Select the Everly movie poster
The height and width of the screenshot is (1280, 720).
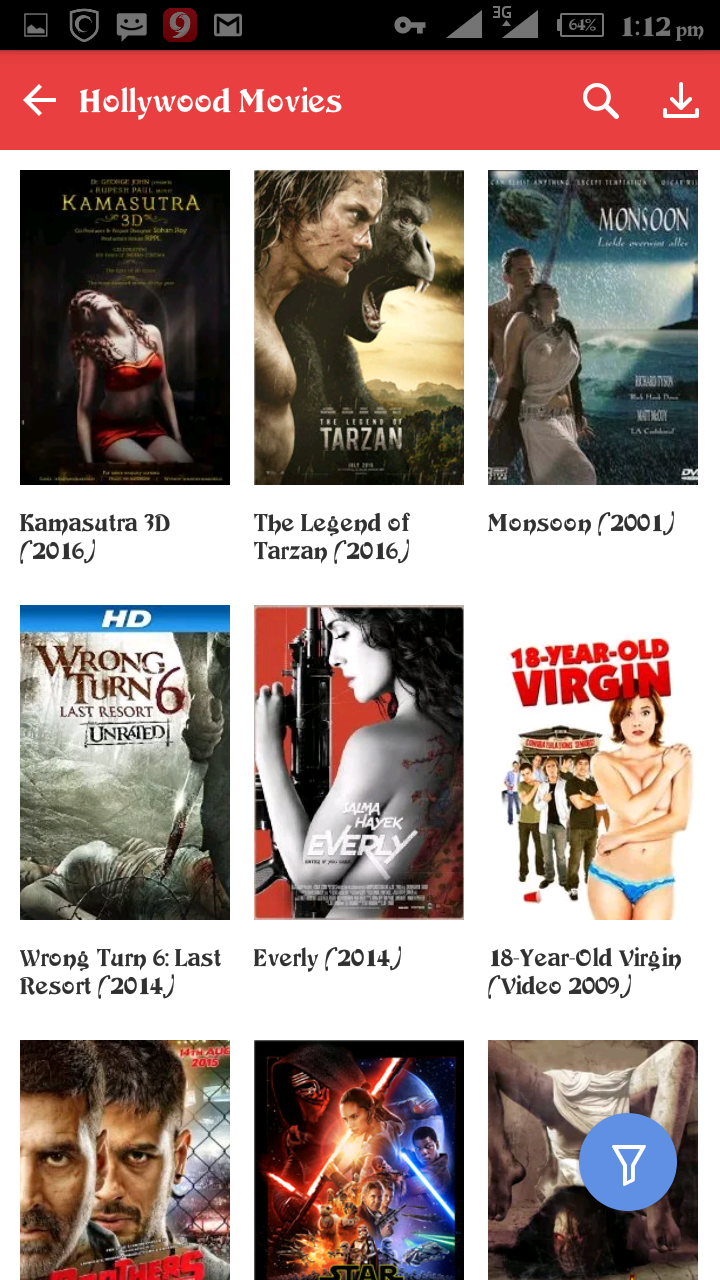click(359, 762)
